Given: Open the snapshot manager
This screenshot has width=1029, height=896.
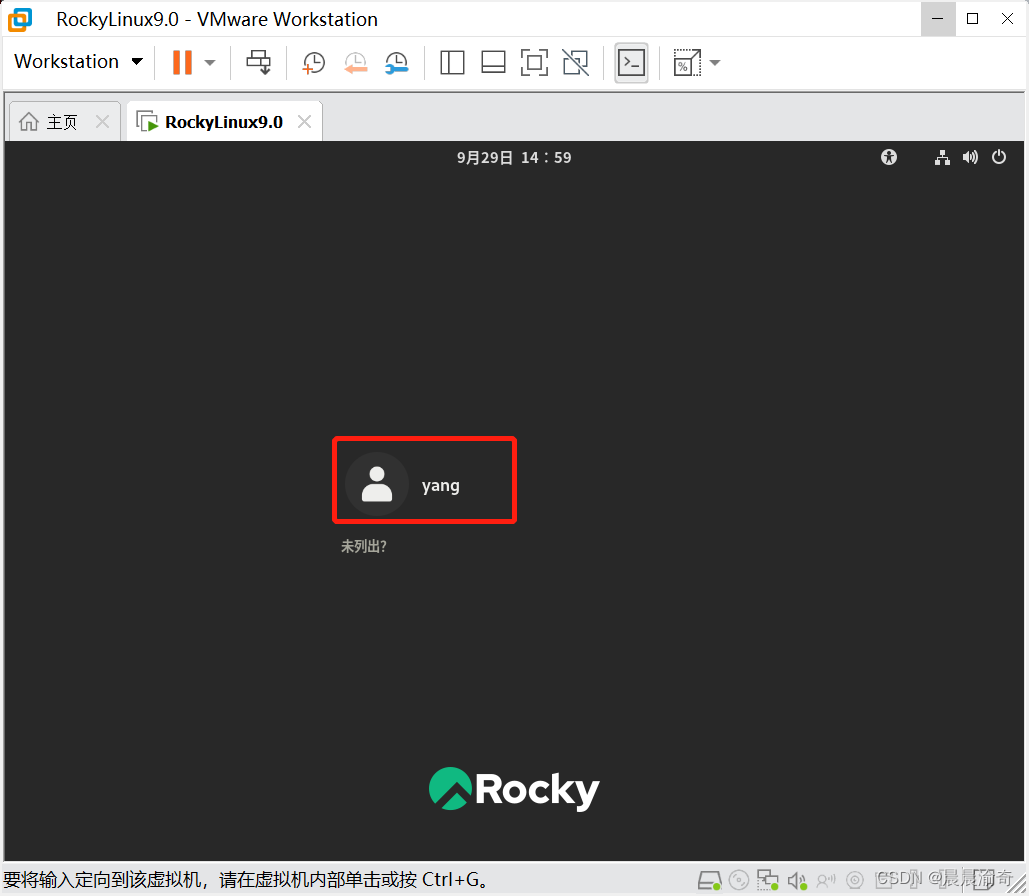Looking at the screenshot, I should coord(397,63).
